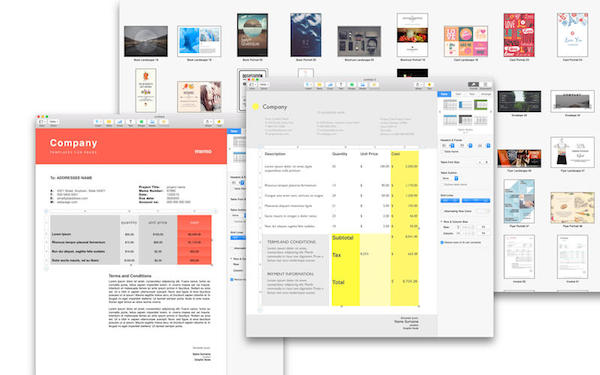Click Tips icon in front invoice window toolbar
This screenshot has height=375, width=600.
click(x=429, y=84)
